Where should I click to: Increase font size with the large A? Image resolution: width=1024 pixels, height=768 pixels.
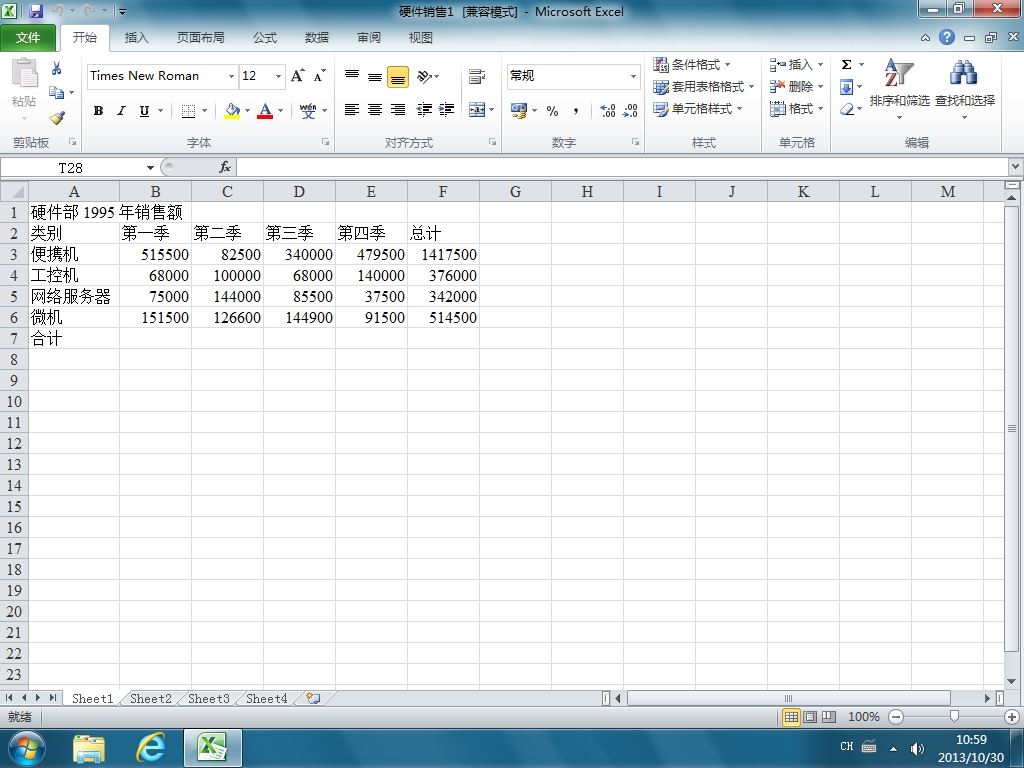(x=298, y=76)
